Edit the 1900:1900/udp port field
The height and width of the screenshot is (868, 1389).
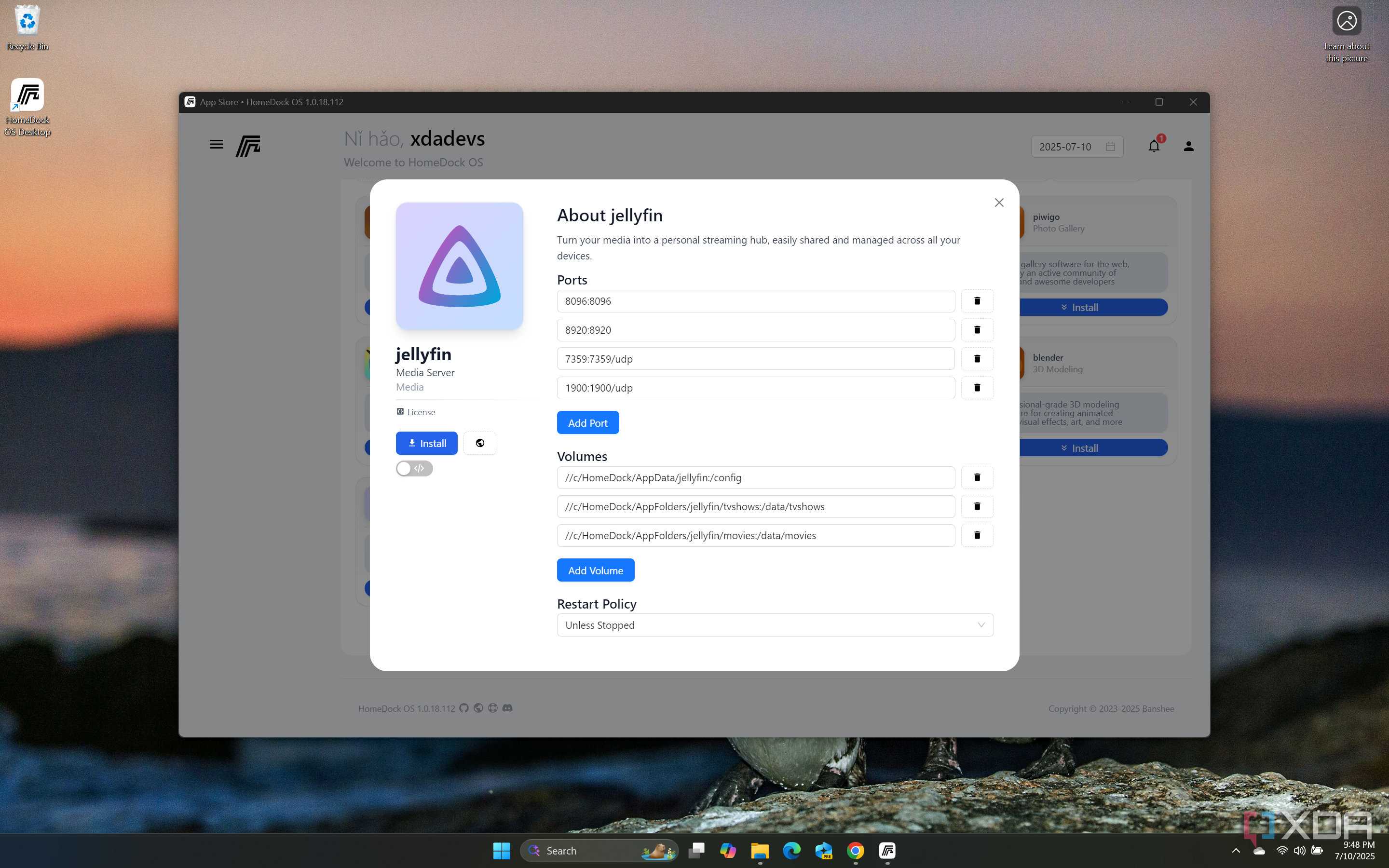(755, 388)
